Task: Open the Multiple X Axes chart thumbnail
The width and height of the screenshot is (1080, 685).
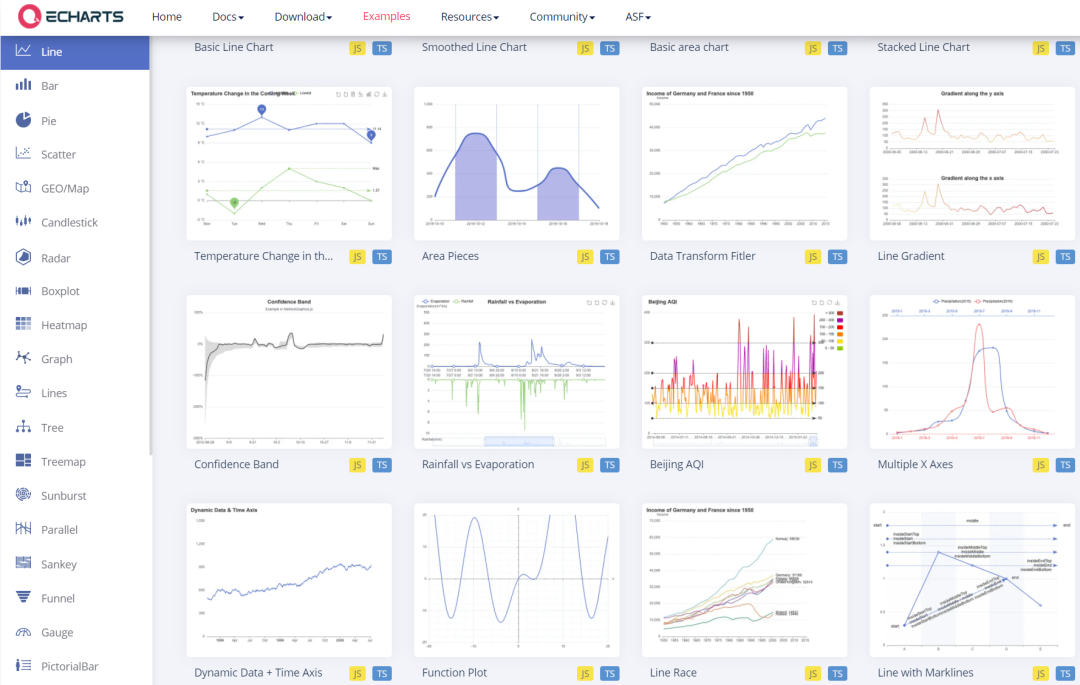Action: [x=972, y=372]
